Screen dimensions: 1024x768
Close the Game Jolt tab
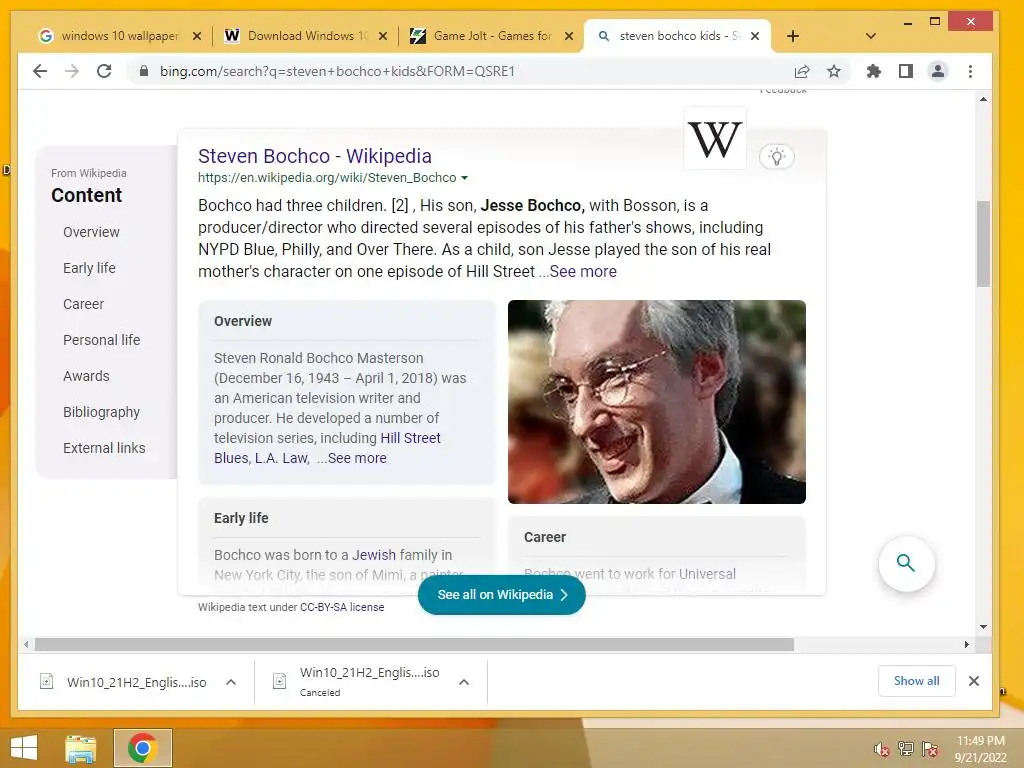point(569,37)
